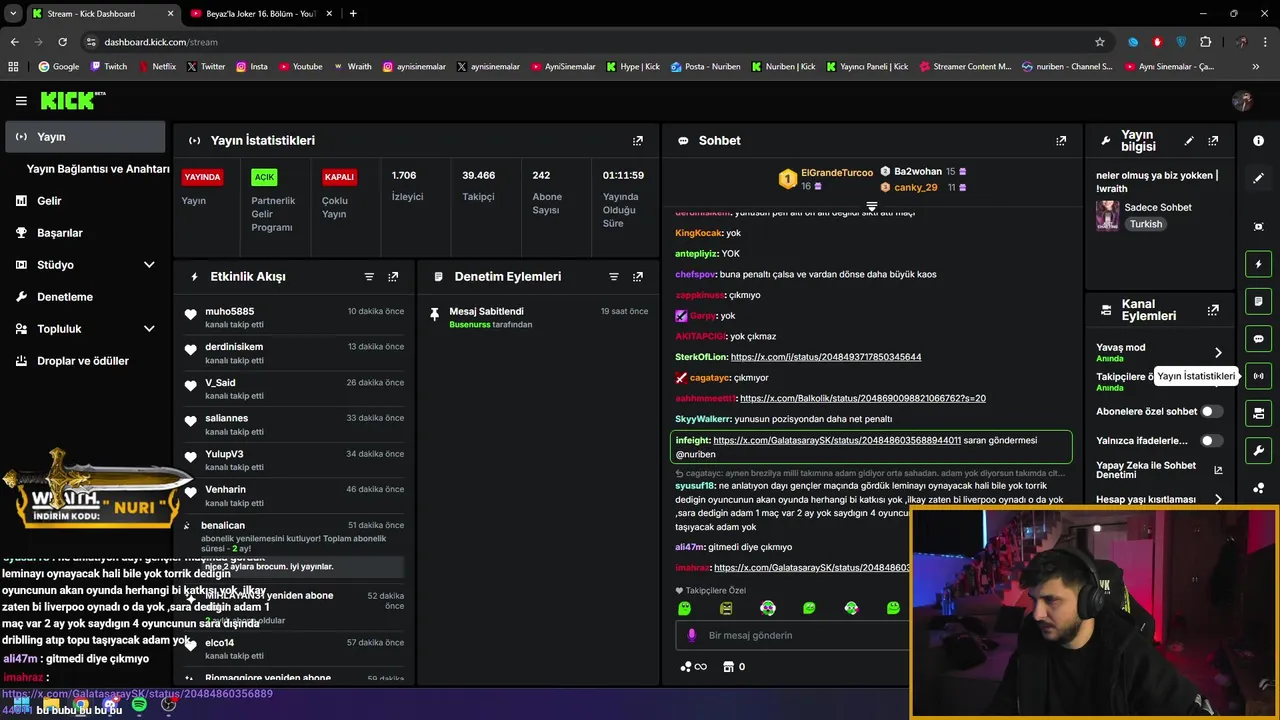The image size is (1280, 720).
Task: Click the Sadece Sohbet category thumbnail
Action: 1107,215
